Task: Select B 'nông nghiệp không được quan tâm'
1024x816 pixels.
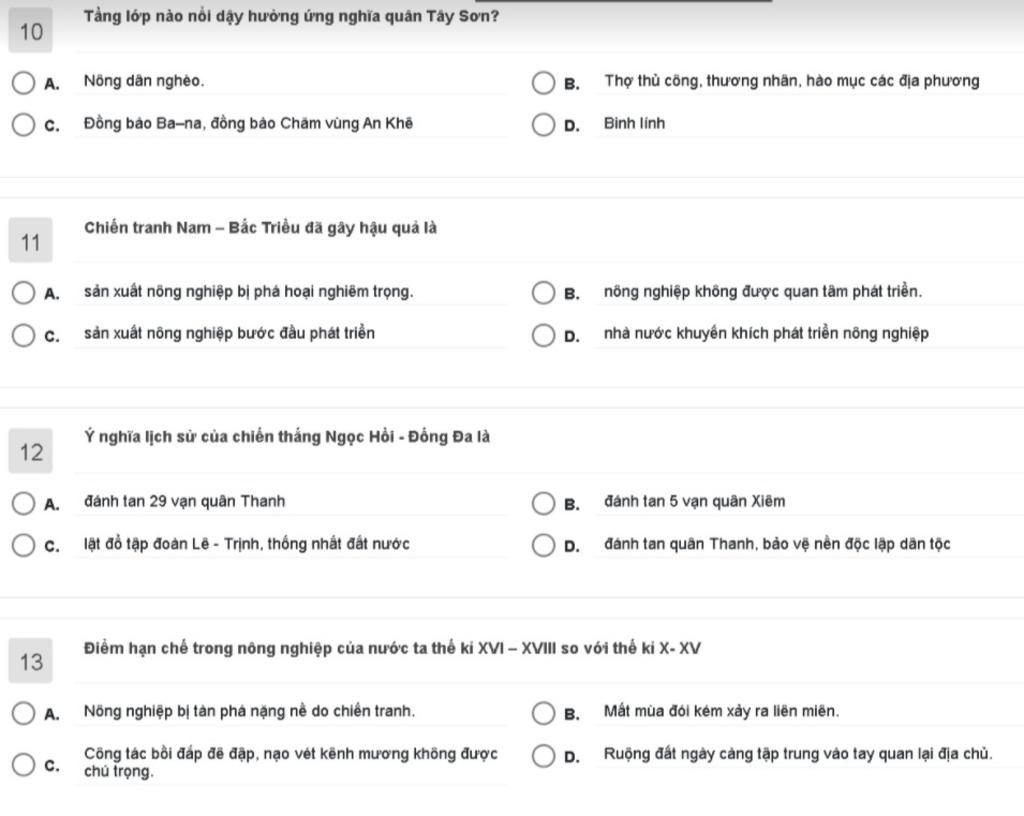Action: point(543,293)
